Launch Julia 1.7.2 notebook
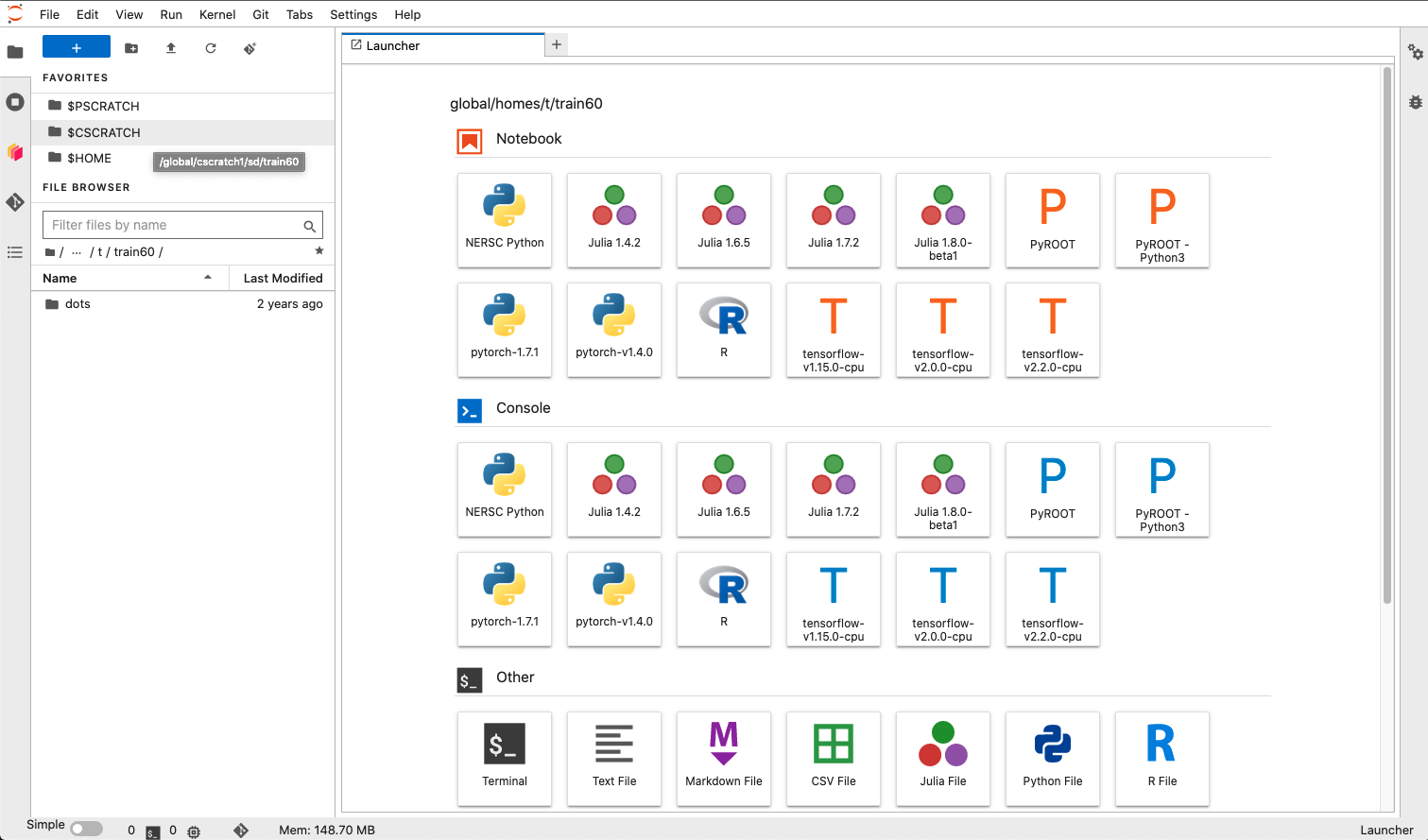This screenshot has width=1428, height=840. click(x=834, y=220)
